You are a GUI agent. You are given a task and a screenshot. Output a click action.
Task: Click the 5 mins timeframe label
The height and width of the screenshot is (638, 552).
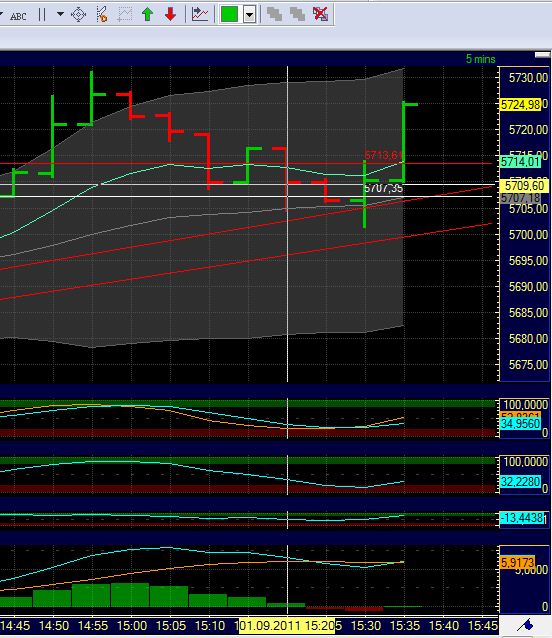pos(480,59)
